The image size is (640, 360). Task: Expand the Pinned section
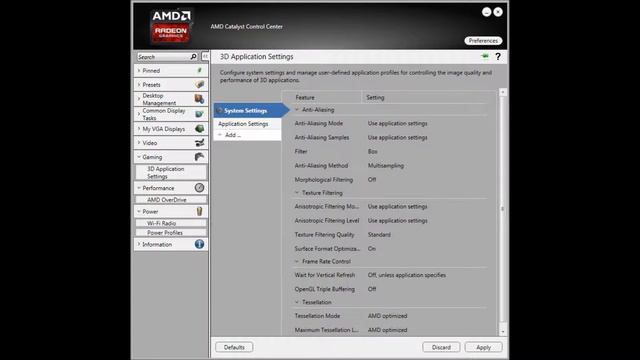[139, 71]
